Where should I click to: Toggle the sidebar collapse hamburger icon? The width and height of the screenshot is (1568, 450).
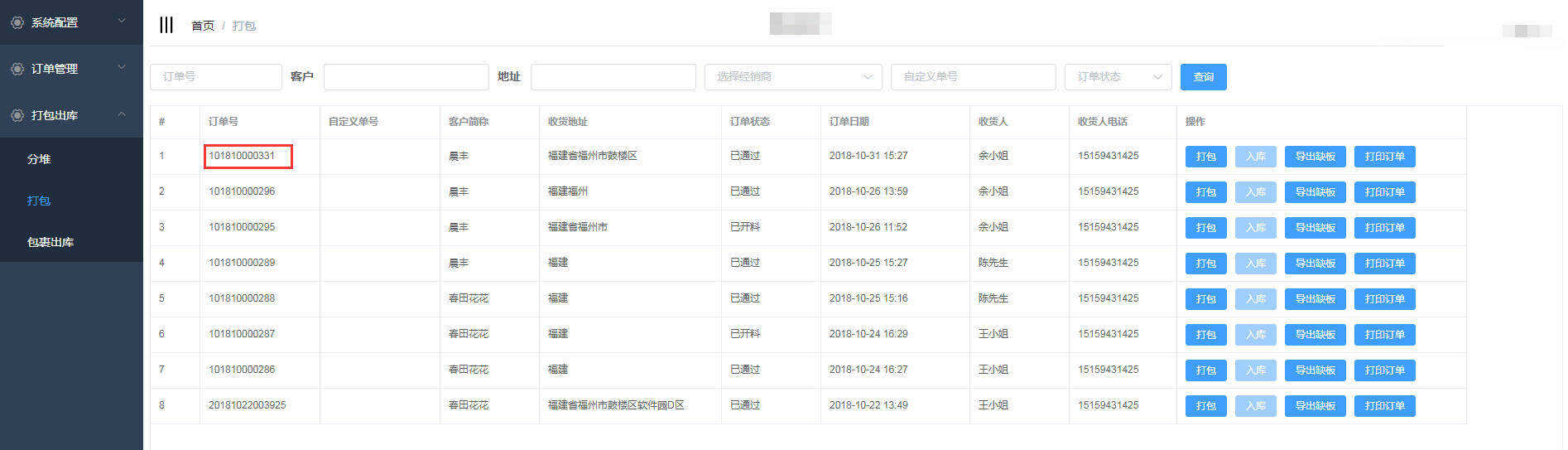click(166, 25)
